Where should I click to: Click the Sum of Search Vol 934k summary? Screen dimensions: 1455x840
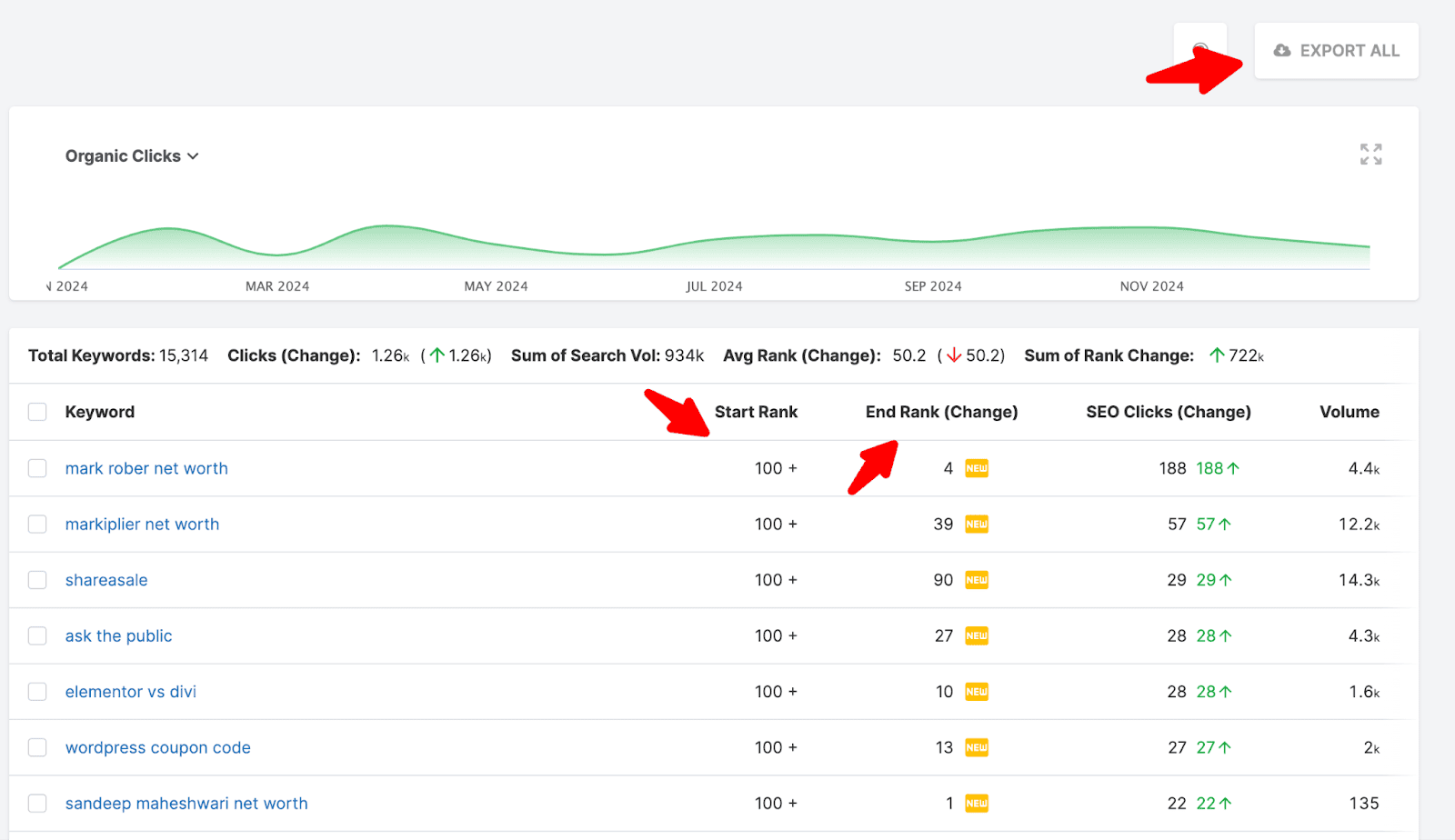coord(607,355)
